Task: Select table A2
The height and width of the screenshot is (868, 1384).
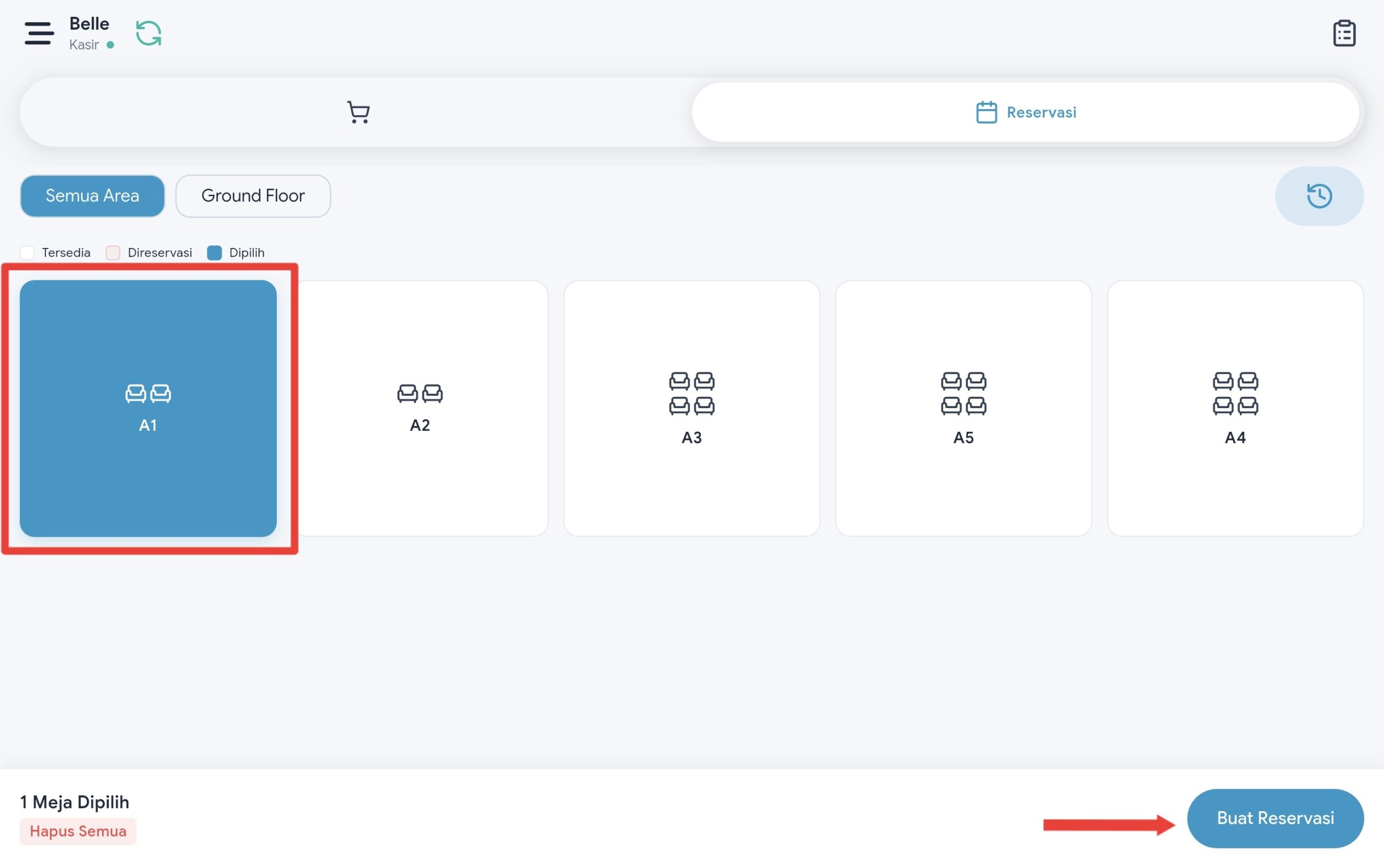Action: click(420, 408)
